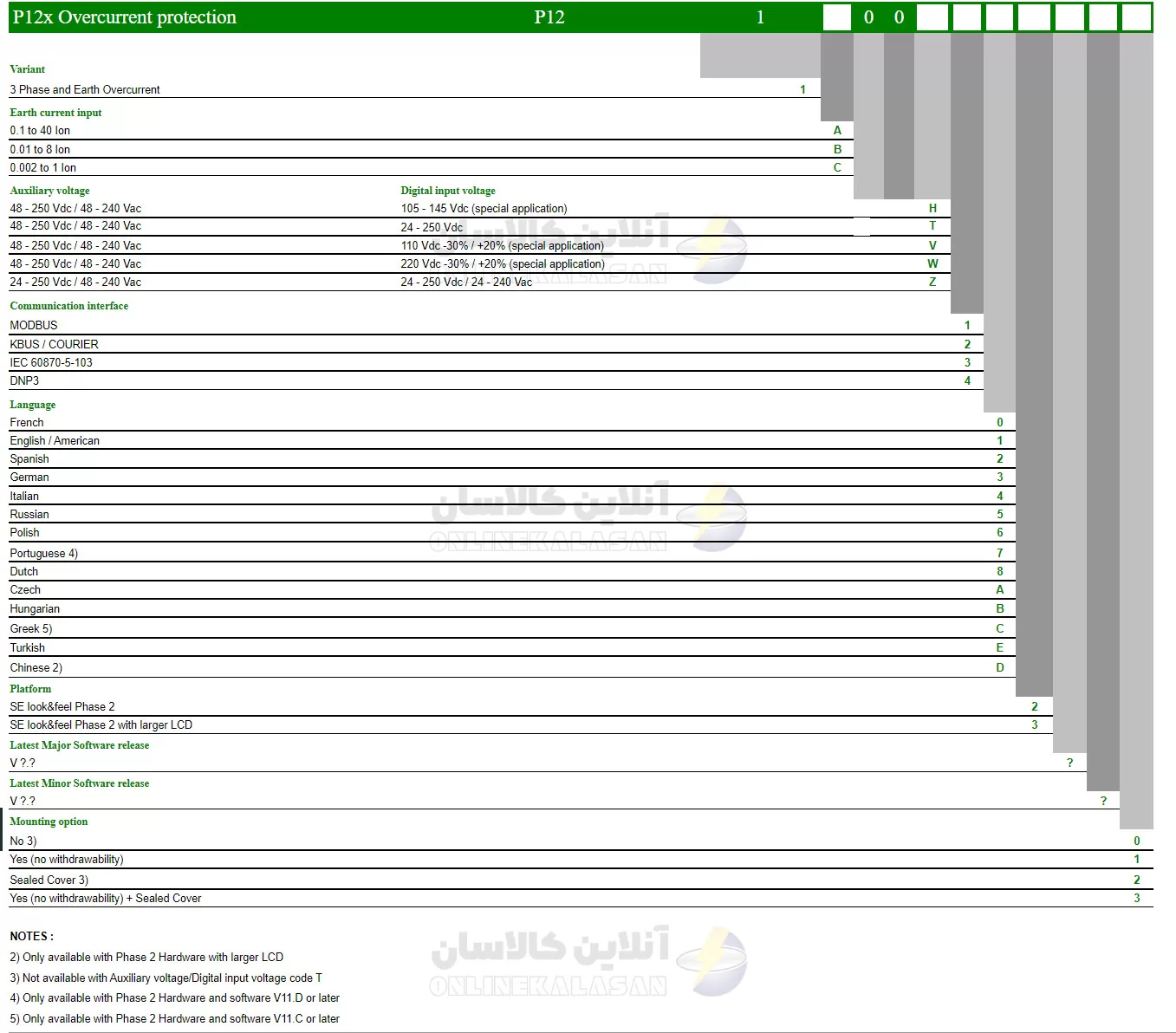Click the 'Russian' language row
The width and height of the screenshot is (1176, 1033).
512,514
